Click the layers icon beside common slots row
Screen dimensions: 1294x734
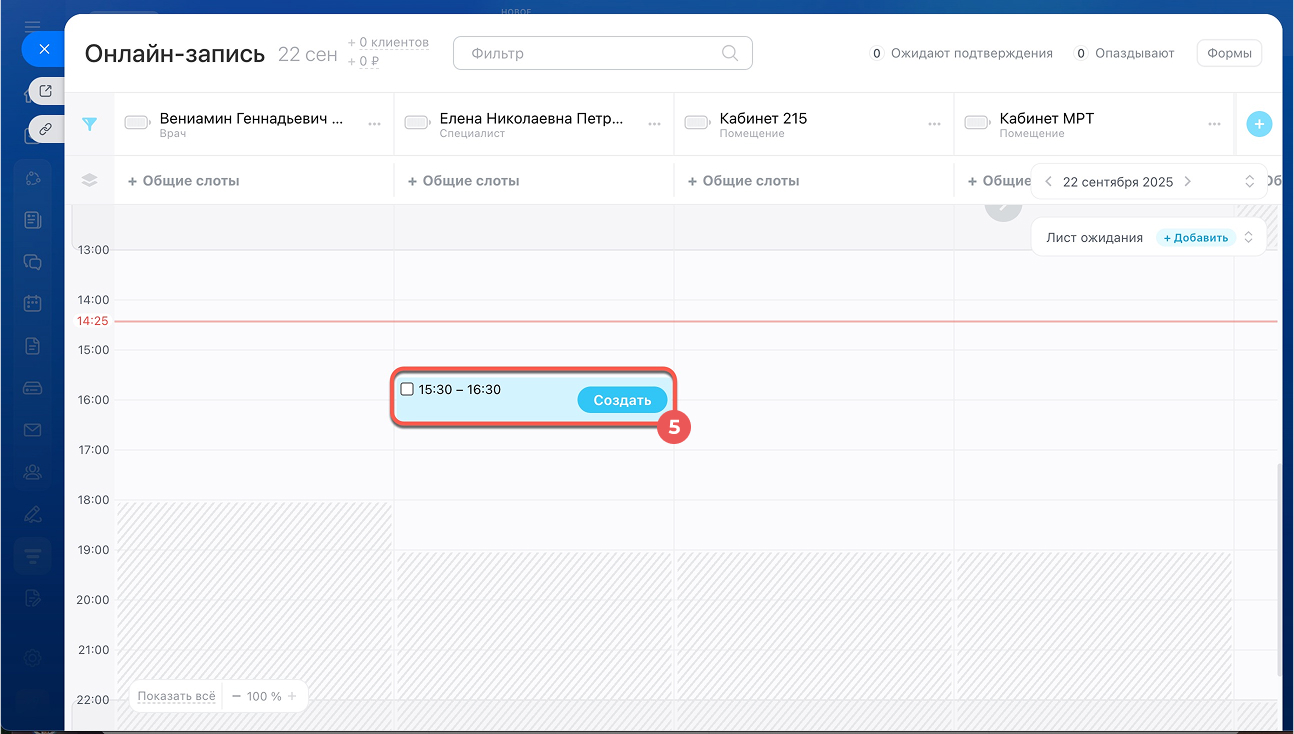click(90, 181)
